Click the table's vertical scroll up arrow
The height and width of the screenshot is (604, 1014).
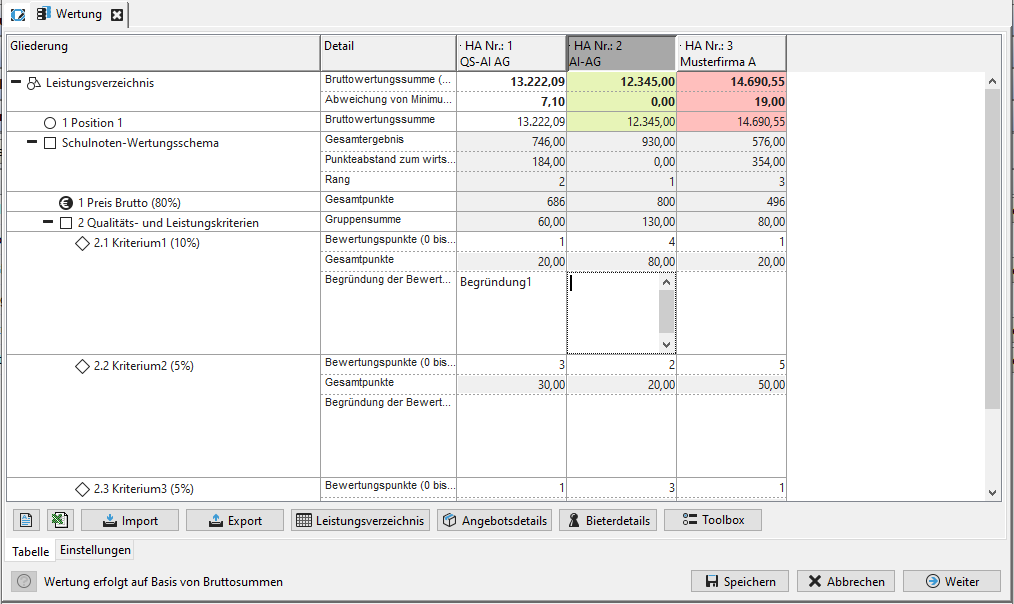coord(993,81)
